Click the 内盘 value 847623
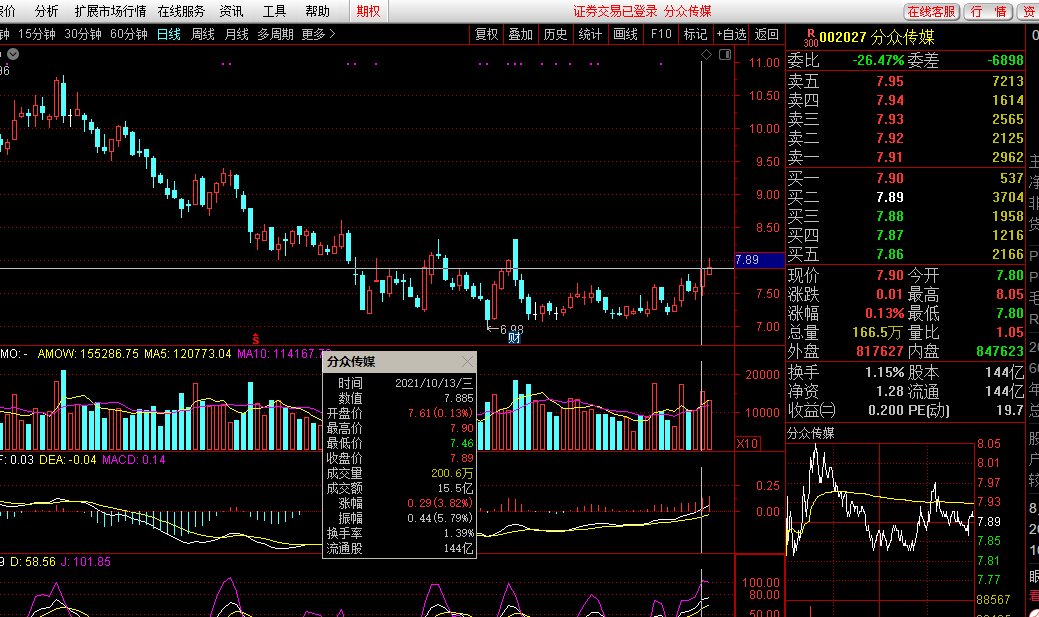The width and height of the screenshot is (1039, 617). (x=1000, y=351)
